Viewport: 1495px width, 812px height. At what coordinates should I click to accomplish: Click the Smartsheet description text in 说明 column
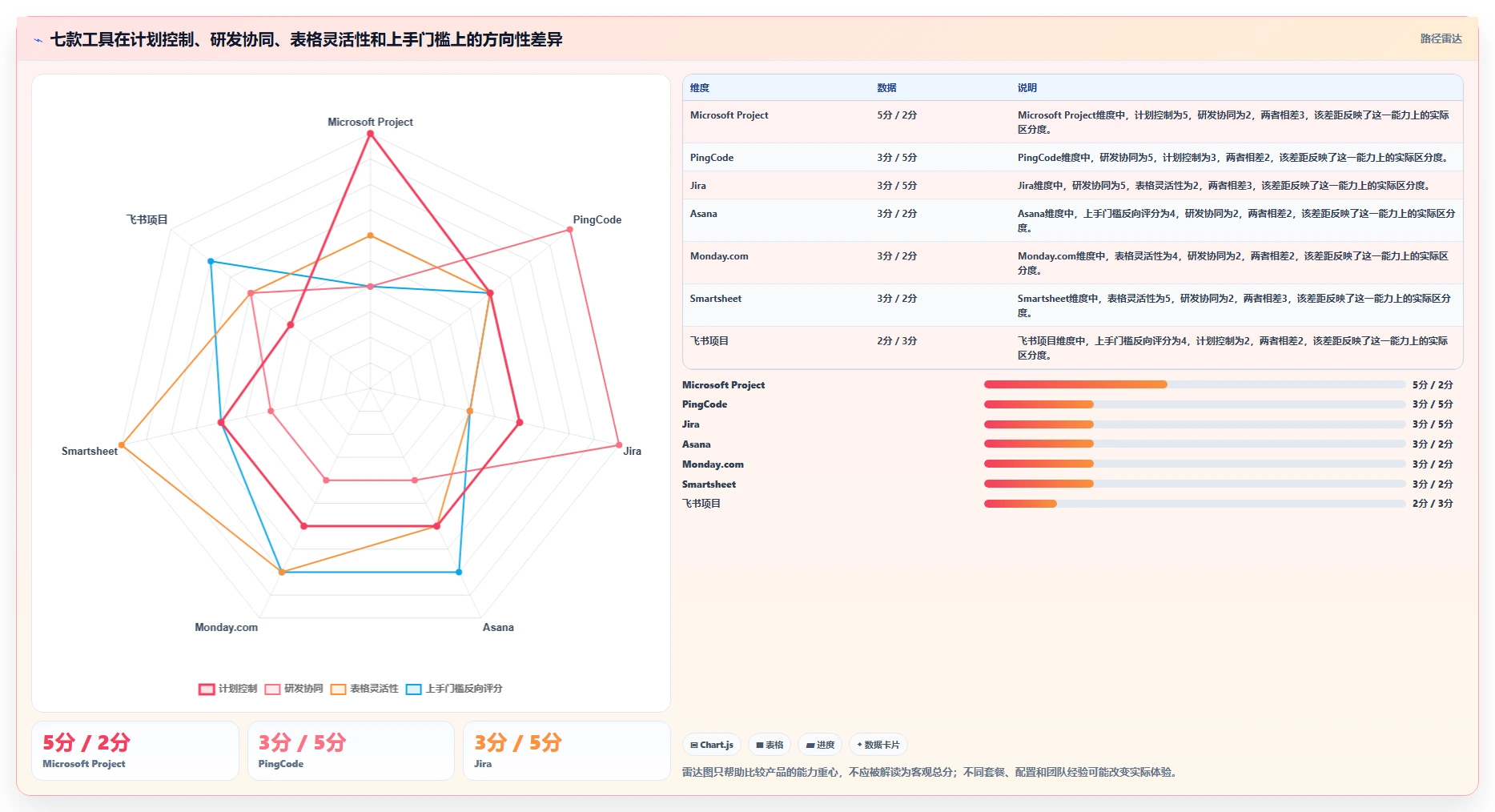click(1234, 306)
